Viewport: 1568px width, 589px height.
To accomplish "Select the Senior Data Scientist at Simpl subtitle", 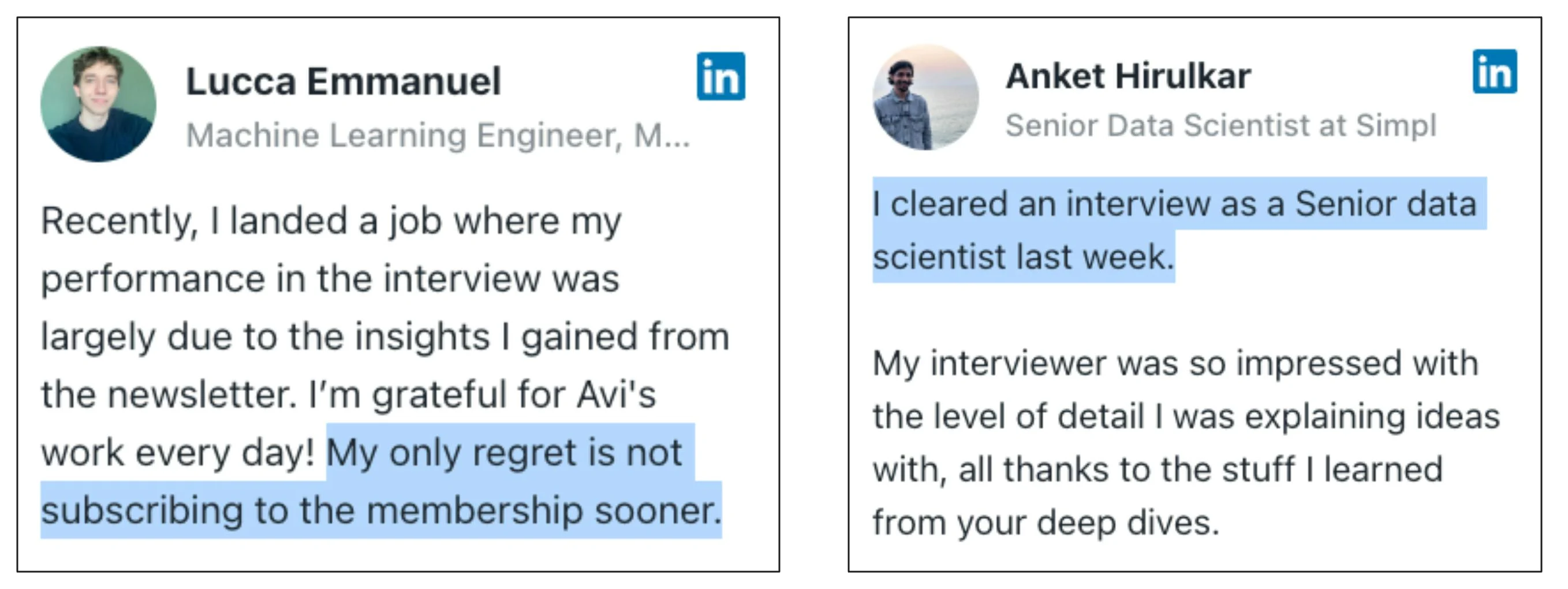I will coord(1220,125).
